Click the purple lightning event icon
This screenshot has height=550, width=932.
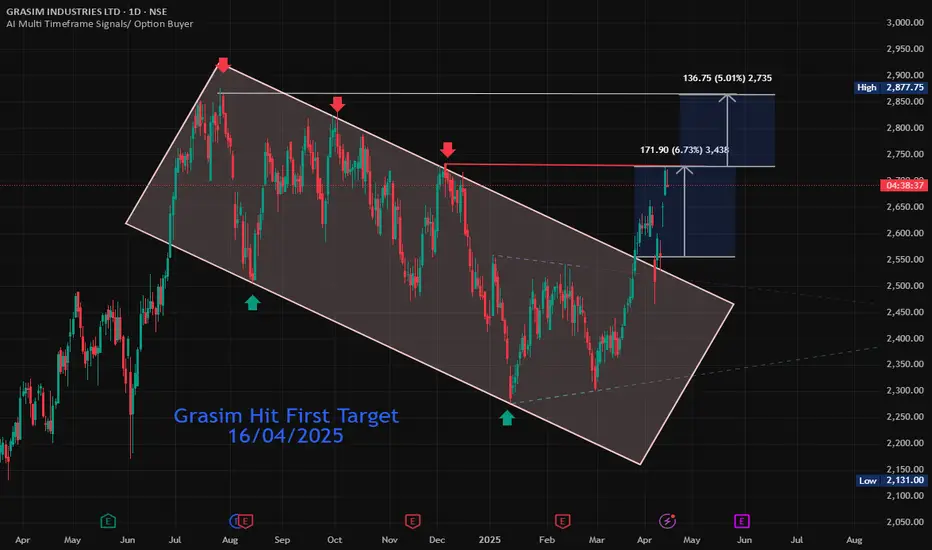tap(667, 521)
